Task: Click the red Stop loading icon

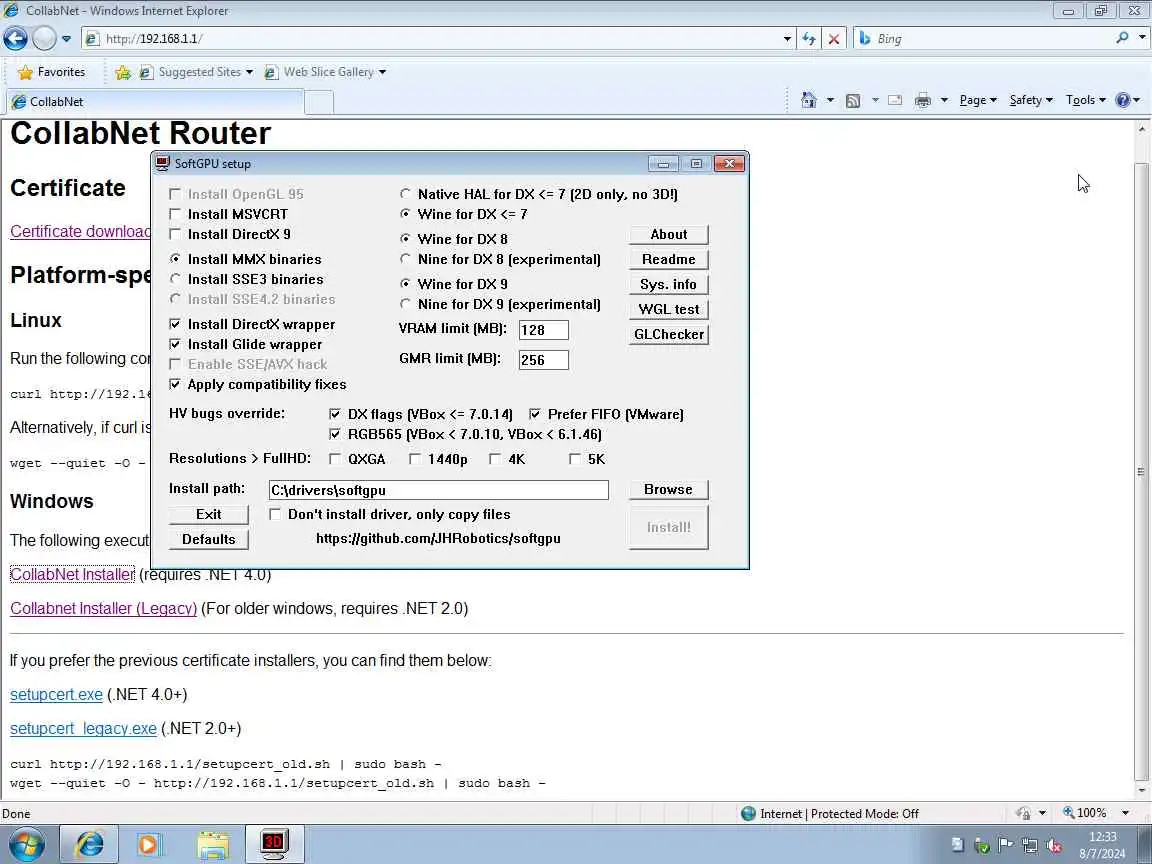Action: coord(834,39)
